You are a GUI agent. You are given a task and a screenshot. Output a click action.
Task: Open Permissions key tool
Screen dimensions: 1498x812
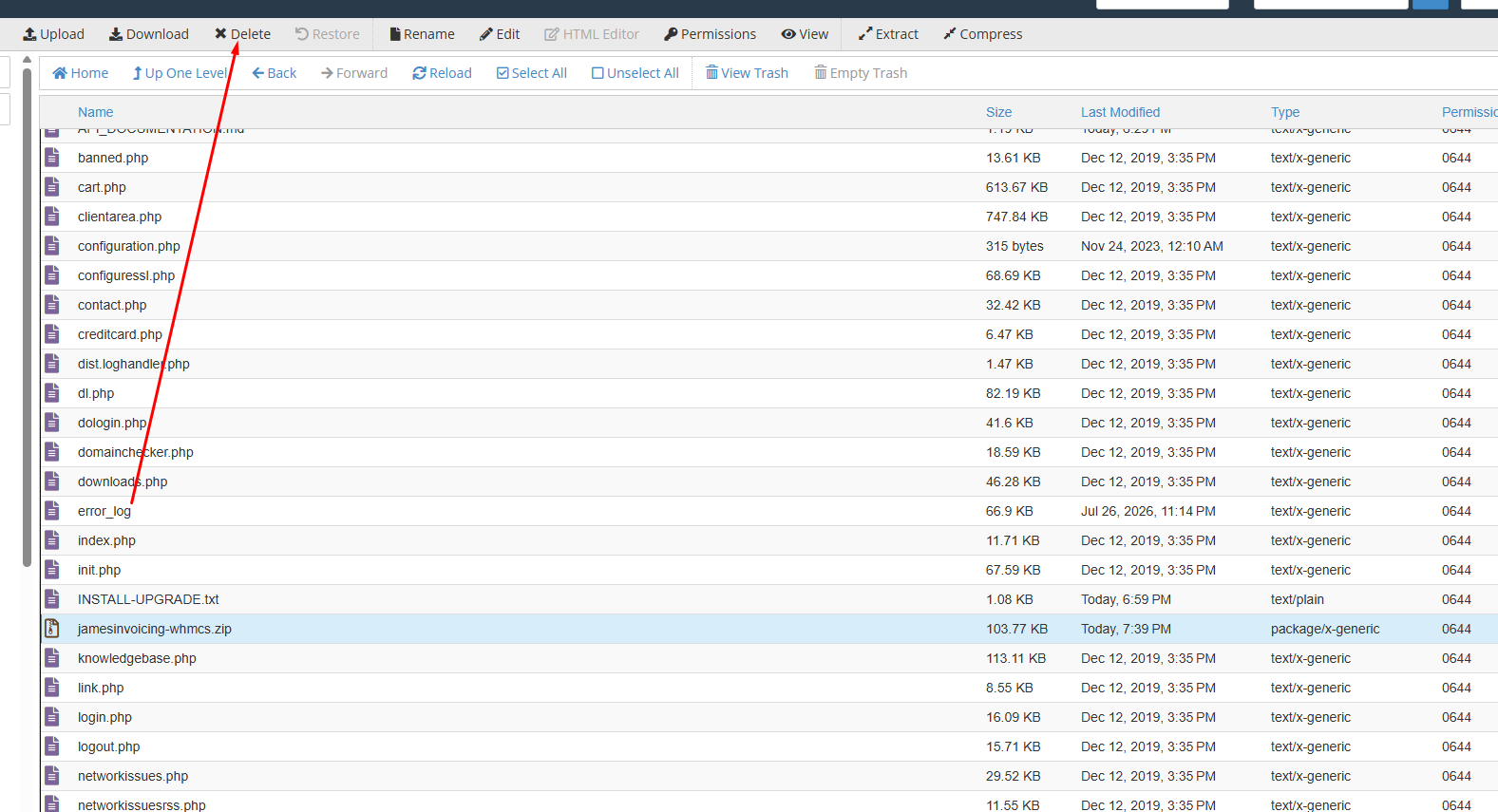(710, 34)
